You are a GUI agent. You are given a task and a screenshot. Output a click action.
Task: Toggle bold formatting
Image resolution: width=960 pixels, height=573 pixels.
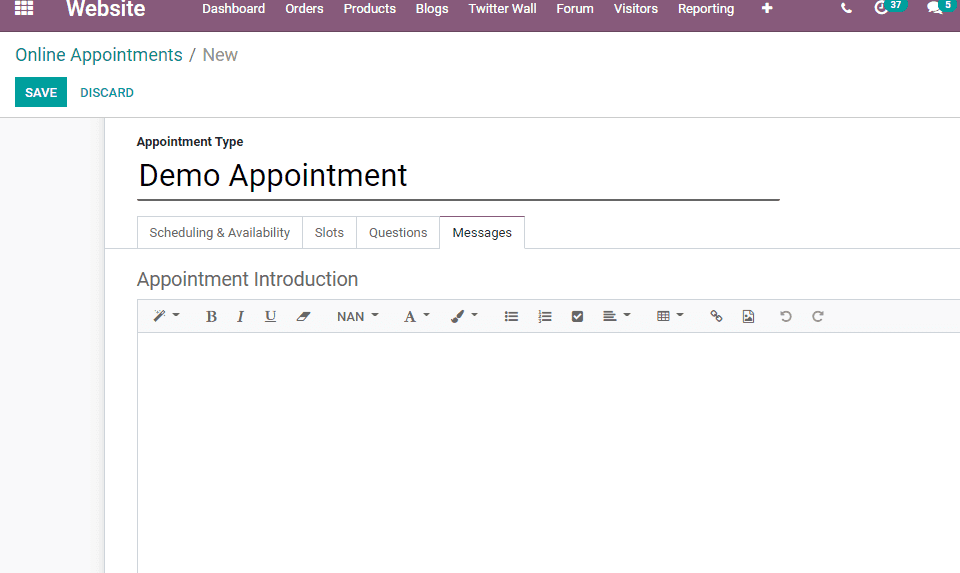click(x=211, y=316)
